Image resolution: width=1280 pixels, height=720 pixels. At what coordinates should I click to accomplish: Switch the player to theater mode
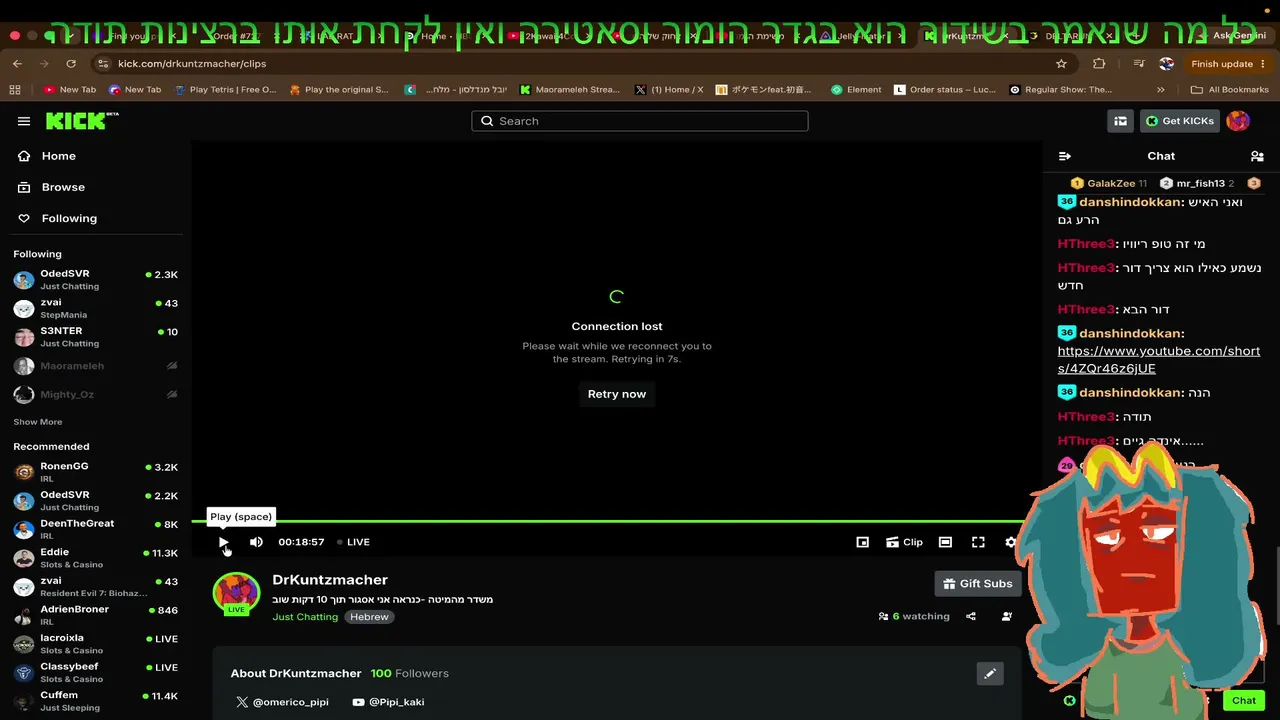point(945,542)
